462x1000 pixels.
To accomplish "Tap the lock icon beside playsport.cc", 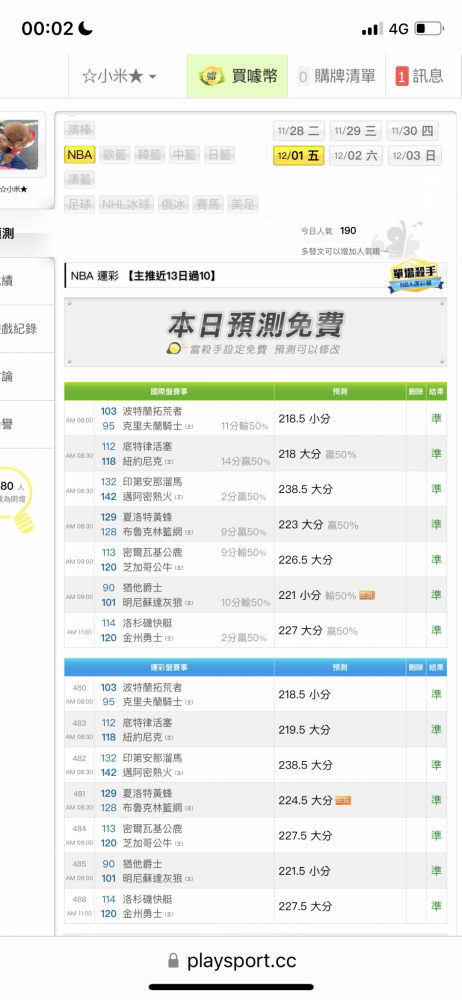I will coord(173,960).
